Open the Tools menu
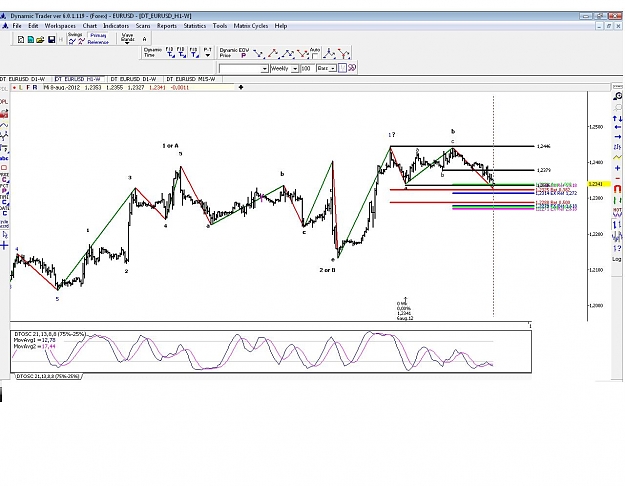The height and width of the screenshot is (486, 625). click(220, 26)
